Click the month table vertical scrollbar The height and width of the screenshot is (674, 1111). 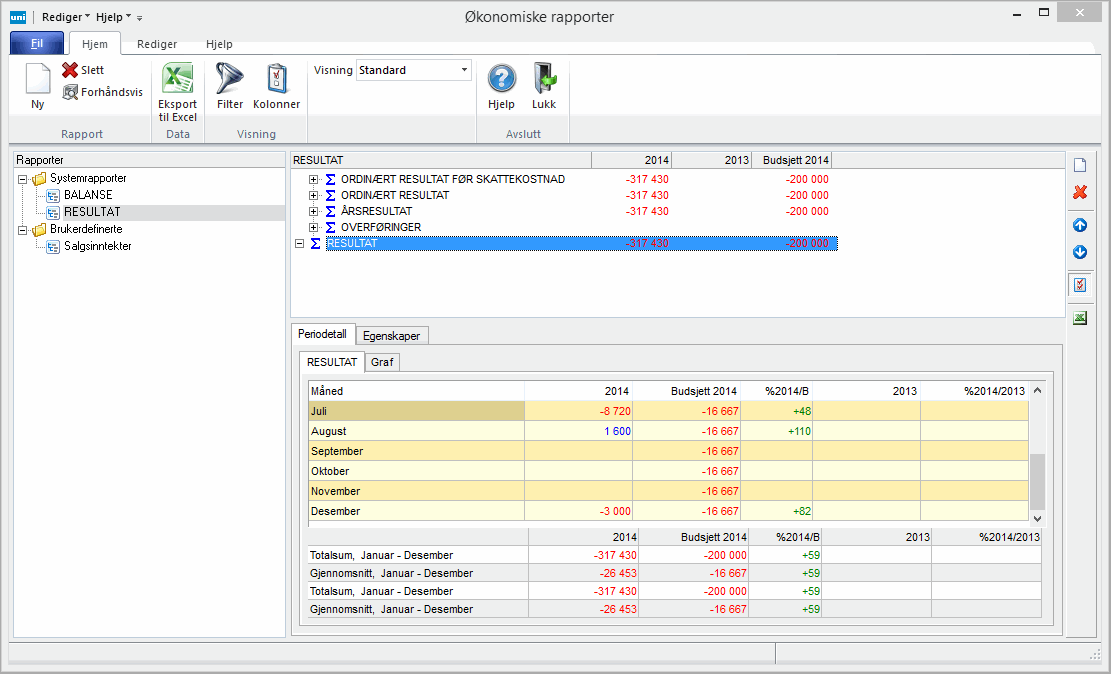[1037, 480]
